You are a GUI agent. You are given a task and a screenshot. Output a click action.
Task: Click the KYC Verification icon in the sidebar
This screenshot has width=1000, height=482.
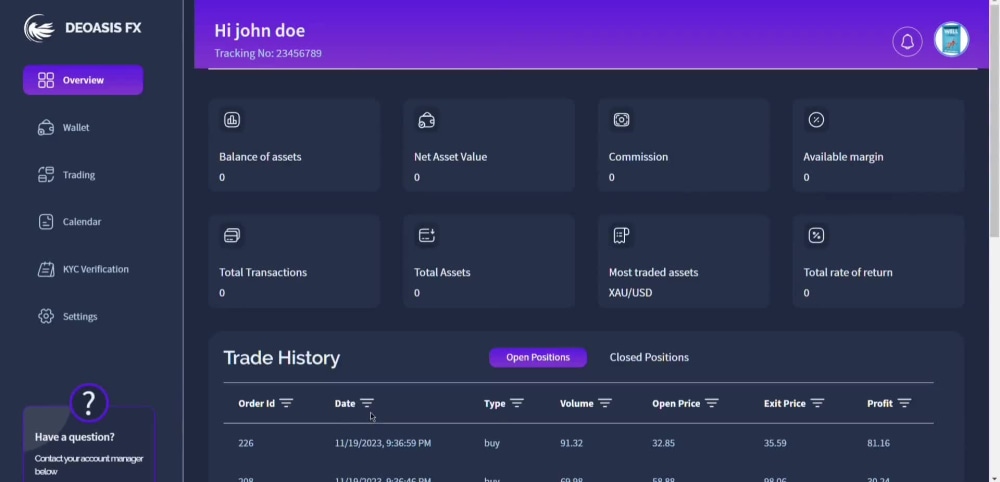(x=46, y=269)
